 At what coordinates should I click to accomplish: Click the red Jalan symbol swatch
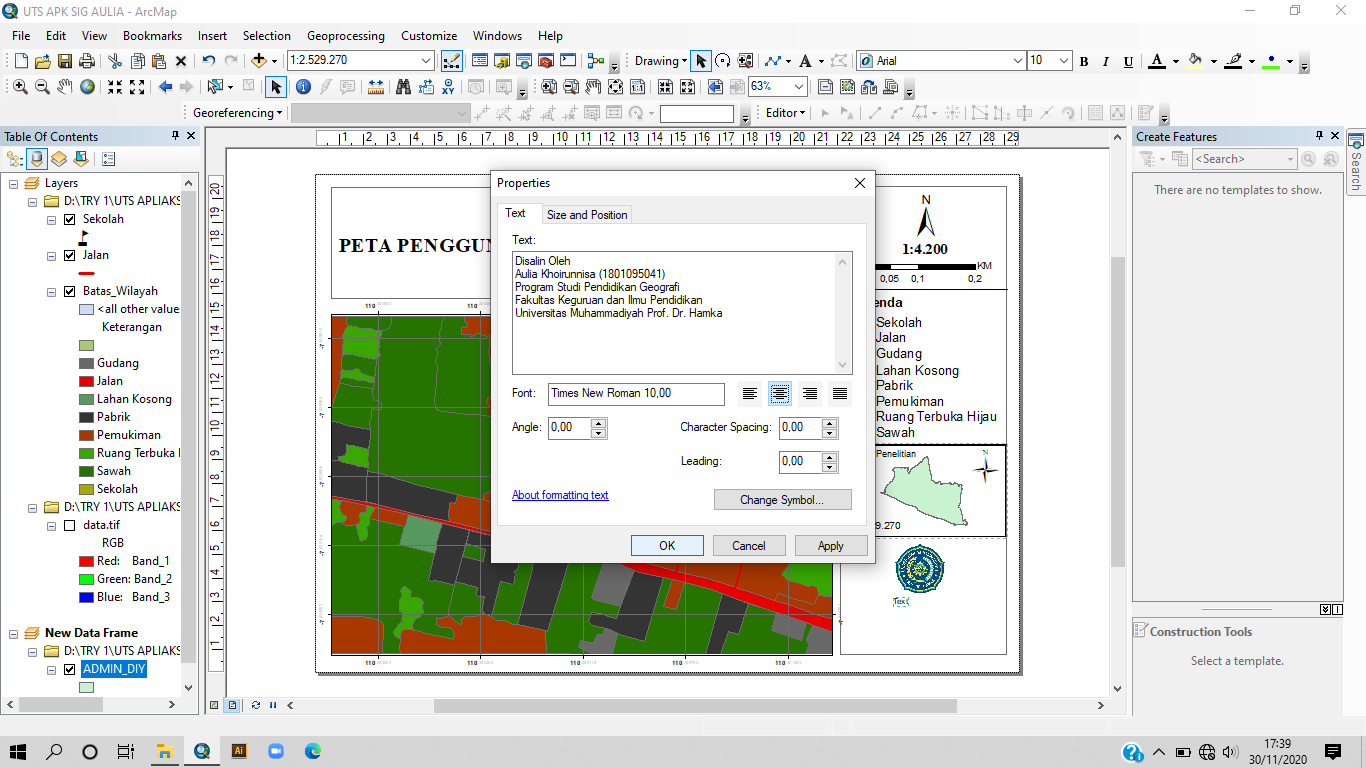(87, 273)
